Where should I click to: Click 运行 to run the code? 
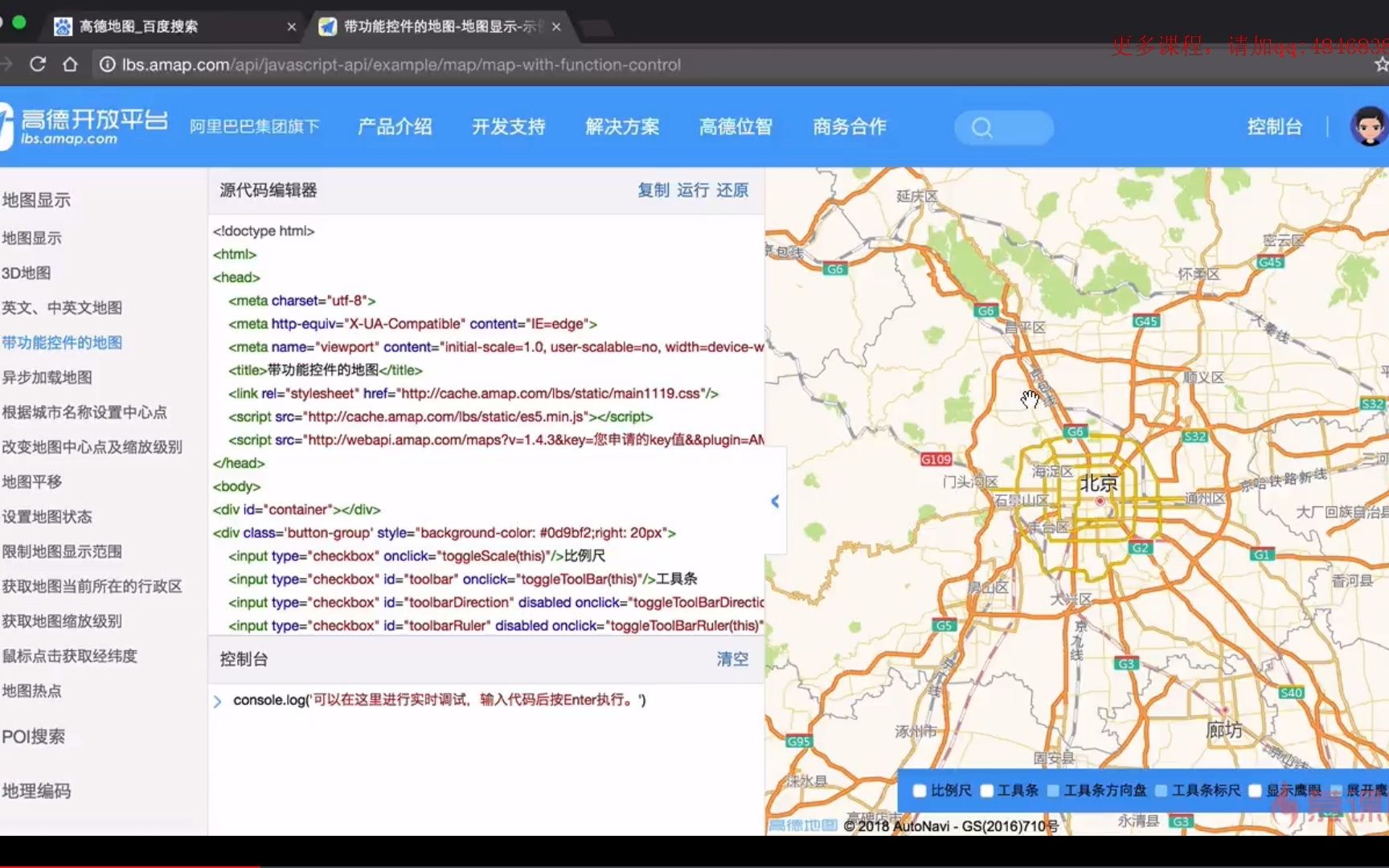(x=692, y=190)
